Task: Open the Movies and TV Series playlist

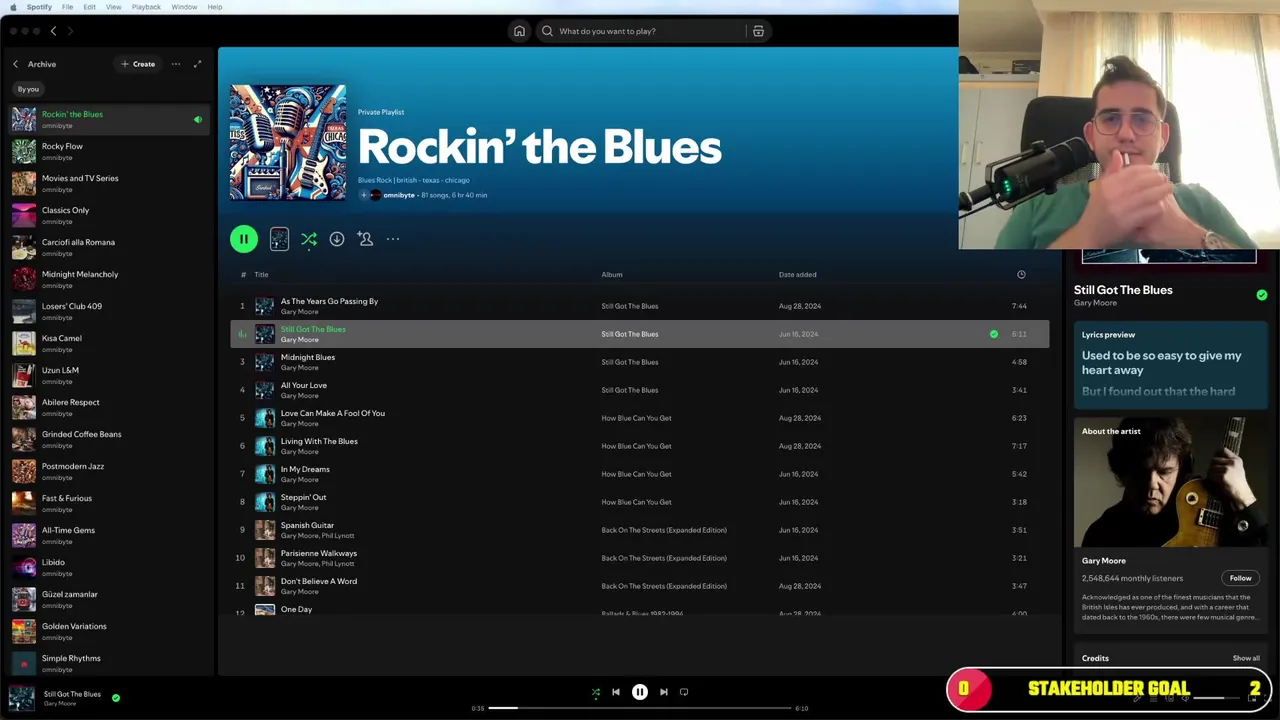Action: pos(110,183)
